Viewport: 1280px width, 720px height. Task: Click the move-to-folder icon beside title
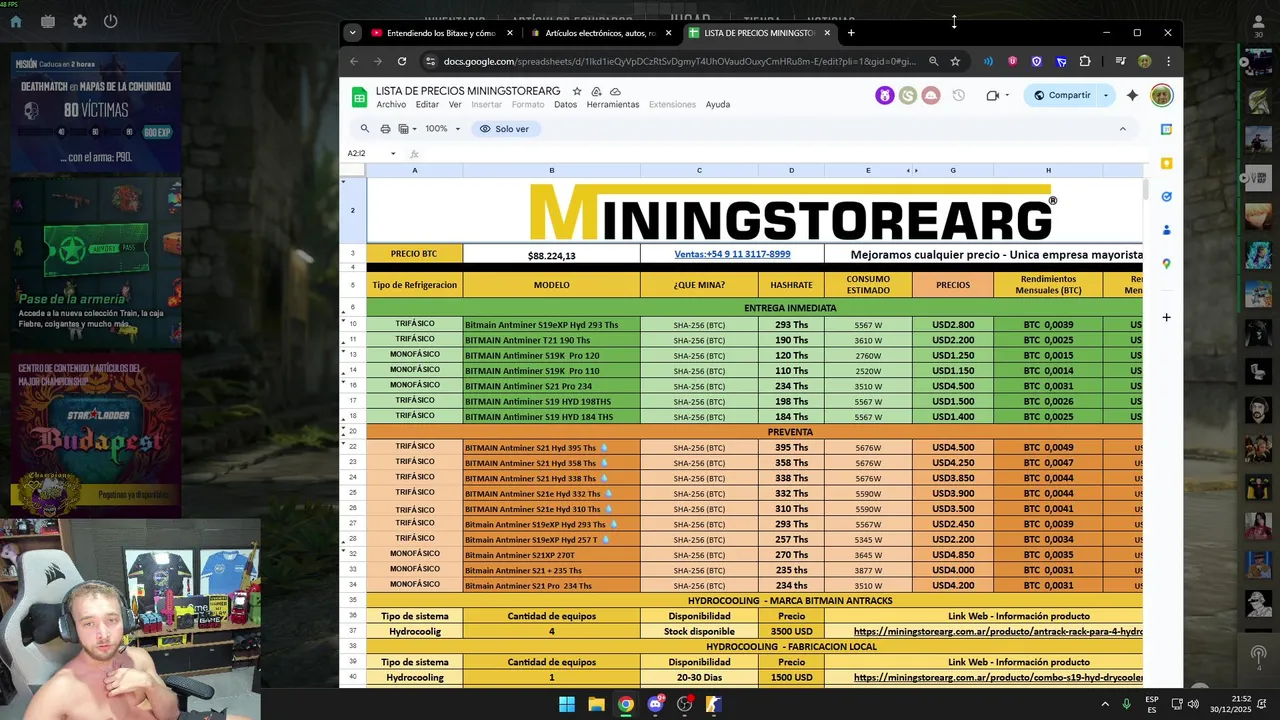pyautogui.click(x=596, y=91)
